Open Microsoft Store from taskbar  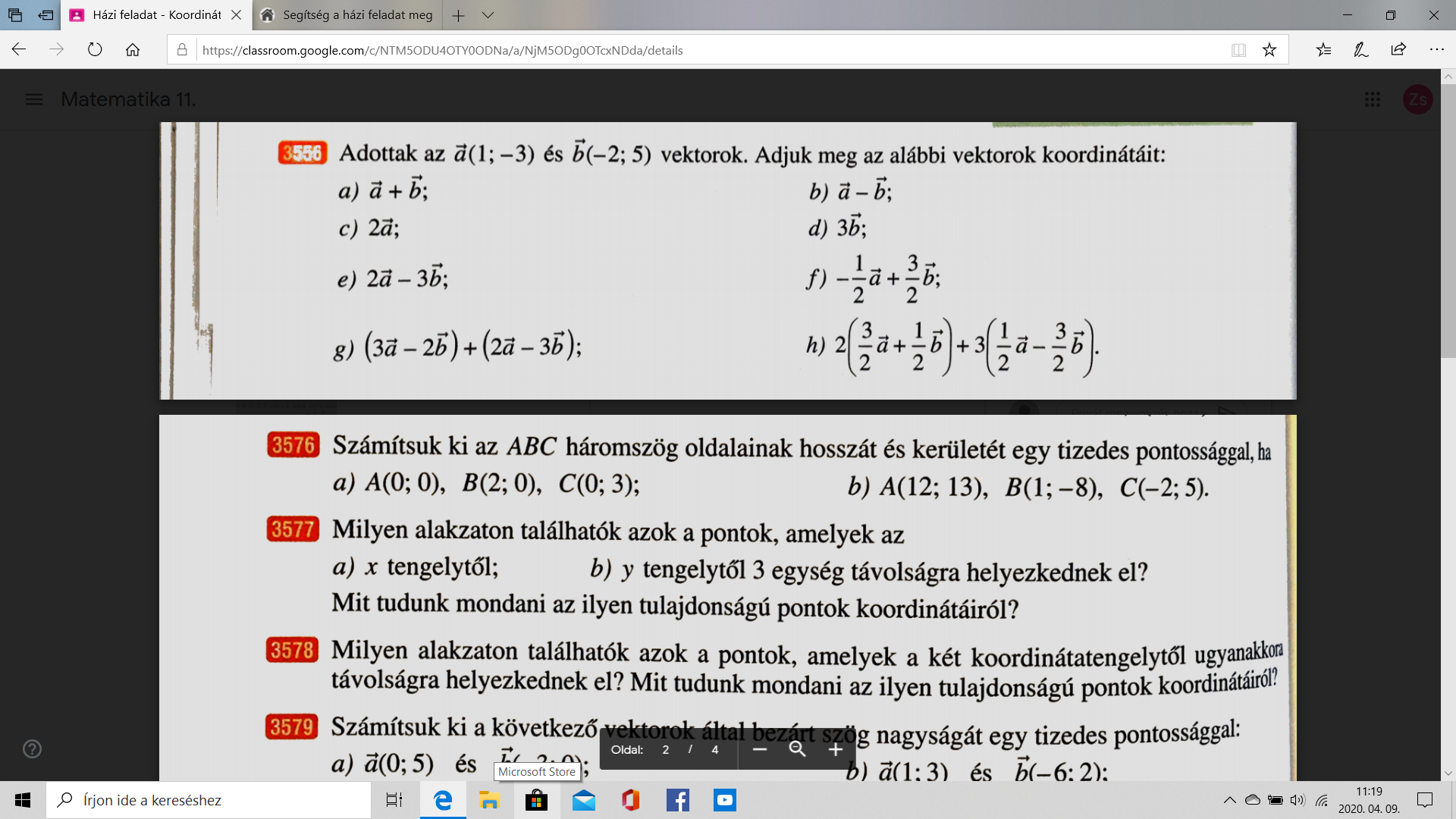pos(536,800)
